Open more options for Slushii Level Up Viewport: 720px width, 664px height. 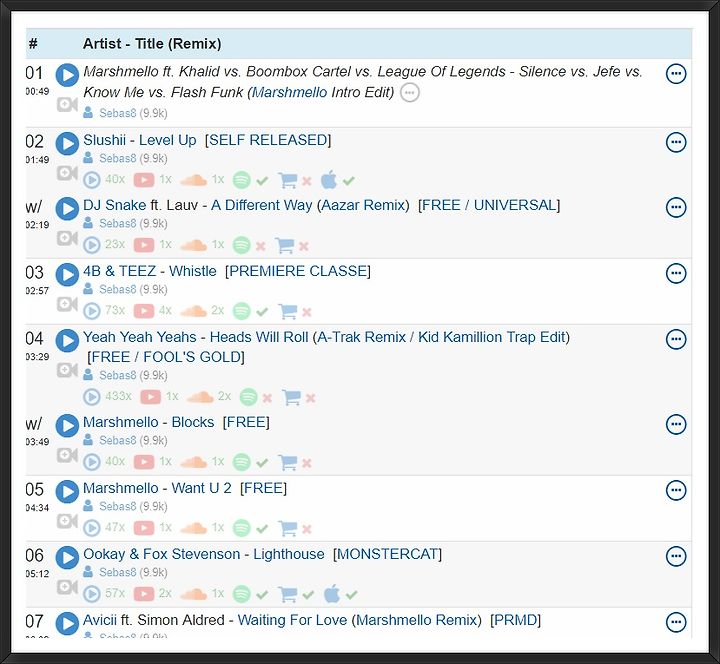pos(676,142)
